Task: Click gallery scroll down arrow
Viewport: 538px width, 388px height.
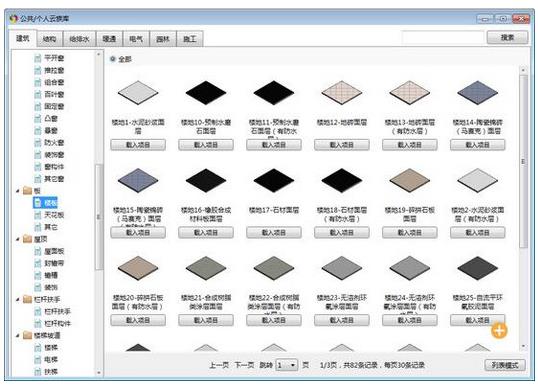Action: (523, 346)
